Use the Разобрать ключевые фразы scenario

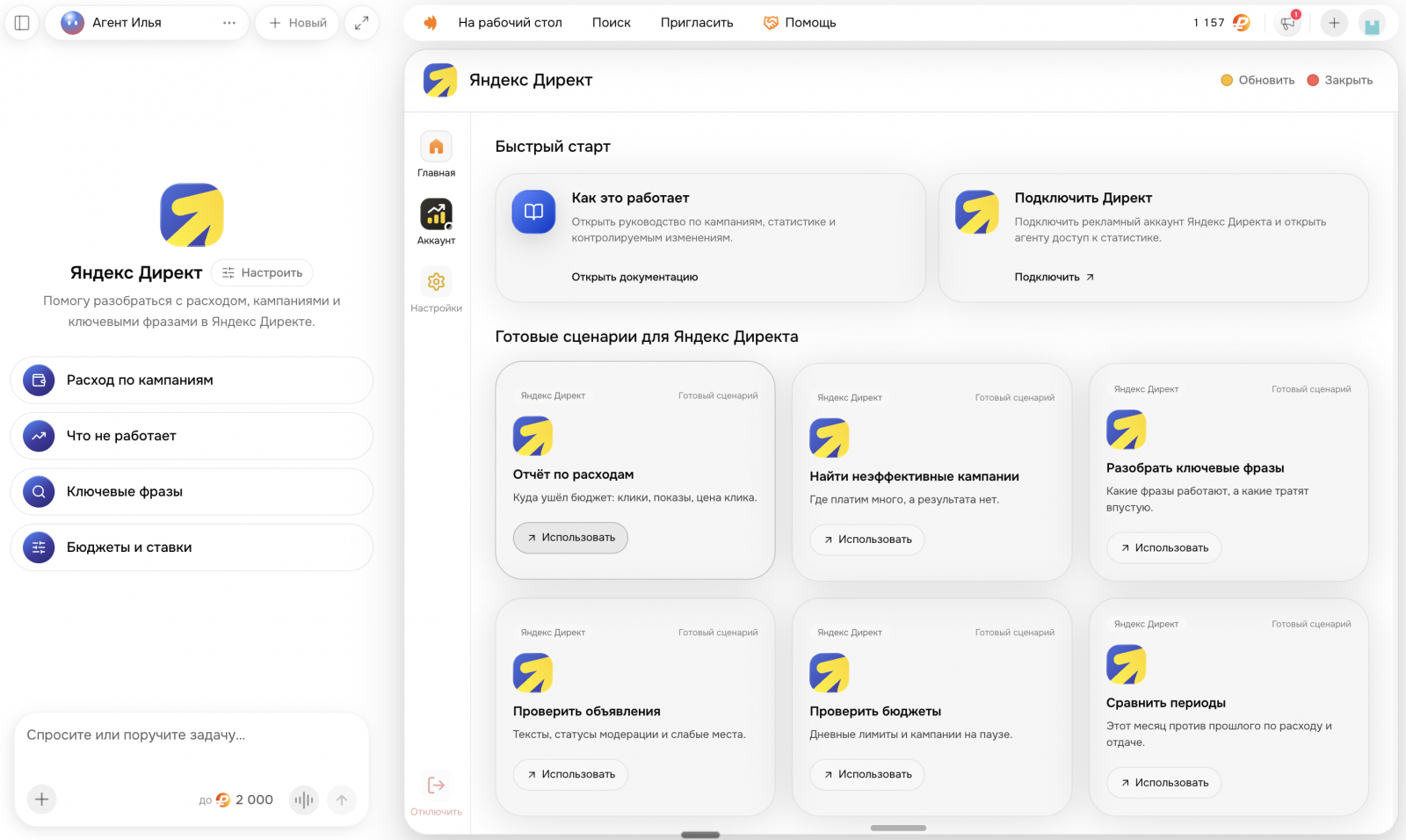1163,548
